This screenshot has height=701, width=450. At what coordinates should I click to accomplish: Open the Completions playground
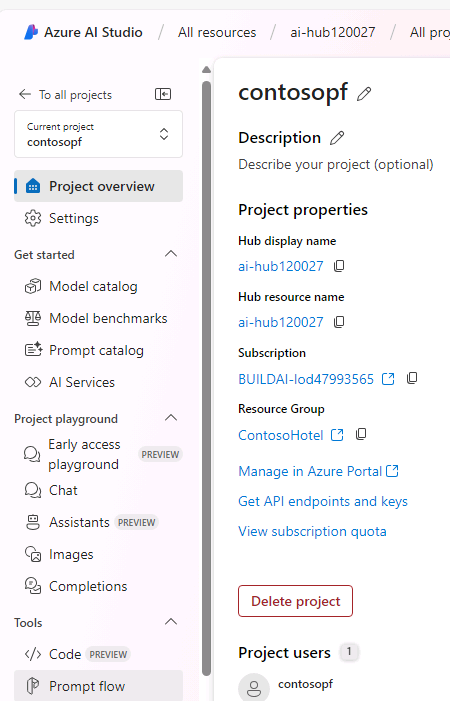(x=98, y=586)
